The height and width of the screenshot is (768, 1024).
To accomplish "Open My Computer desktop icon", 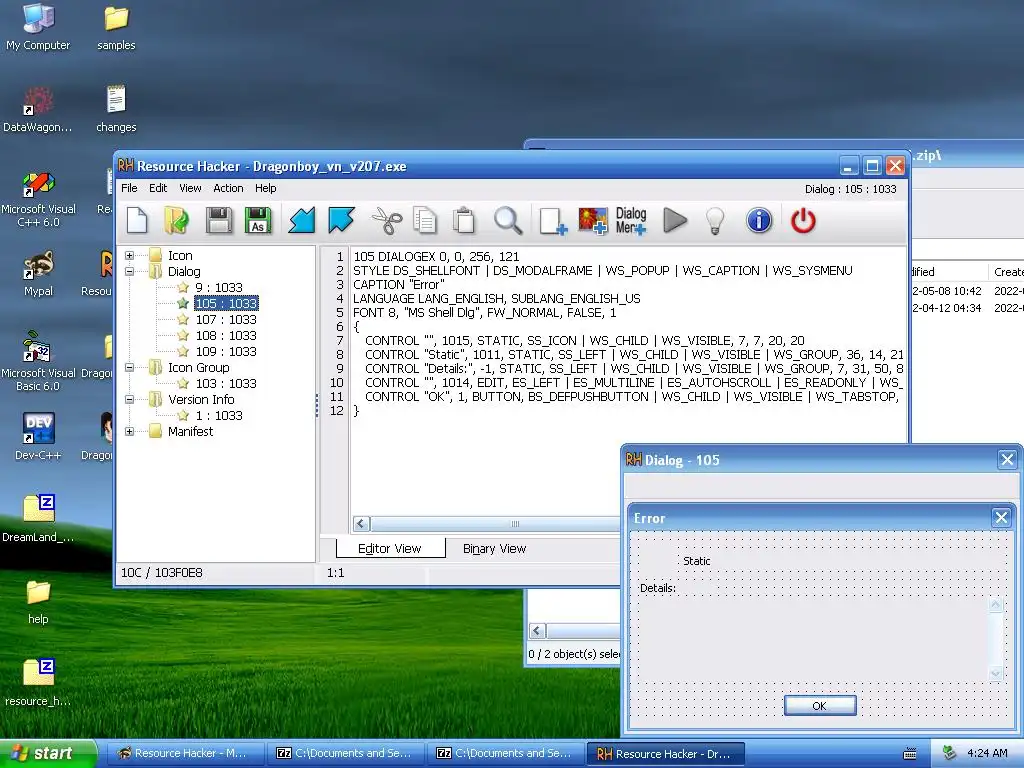I will (x=38, y=27).
